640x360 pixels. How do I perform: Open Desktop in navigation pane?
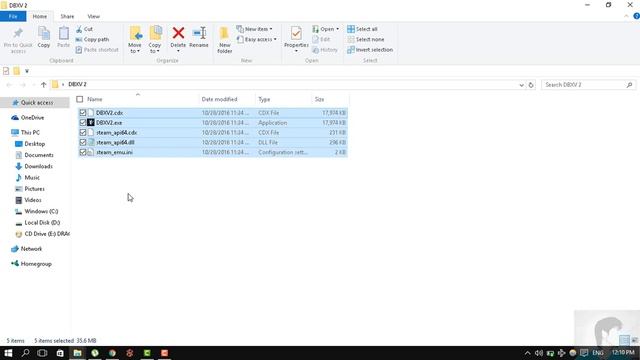[x=34, y=144]
